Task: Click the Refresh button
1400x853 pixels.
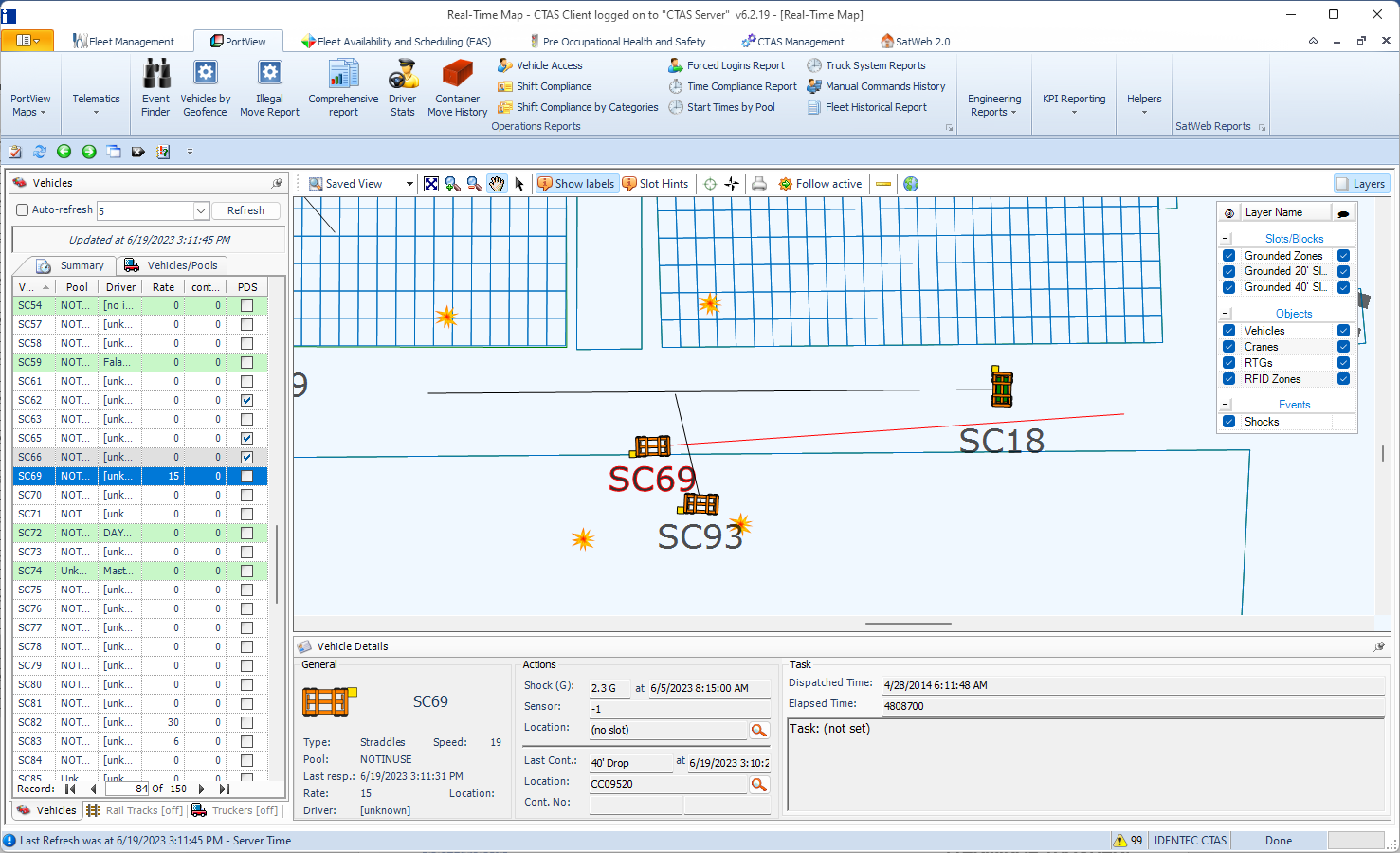Action: pyautogui.click(x=245, y=210)
